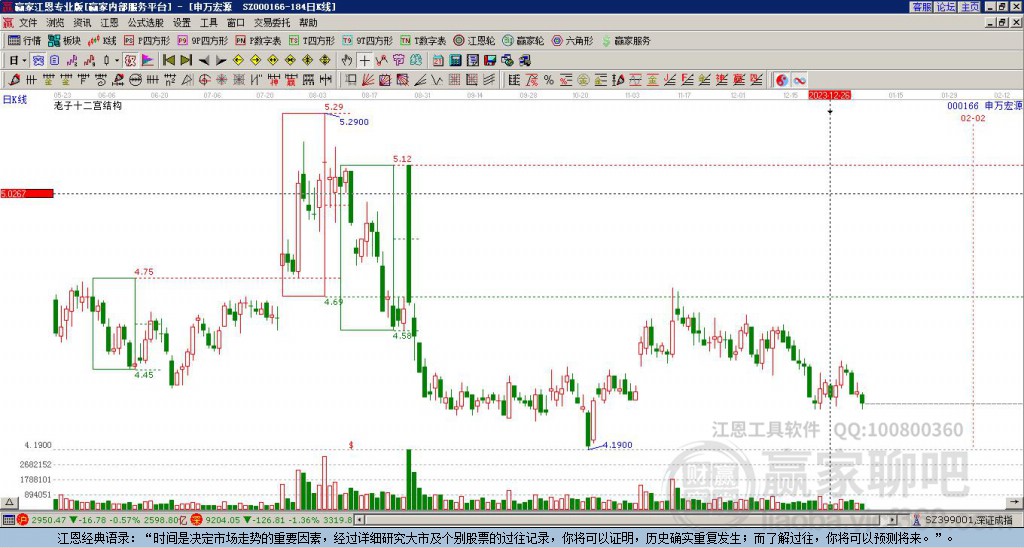1024x548 pixels.
Task: Click the SZ399001 深证成指 status entry
Action: 968,520
